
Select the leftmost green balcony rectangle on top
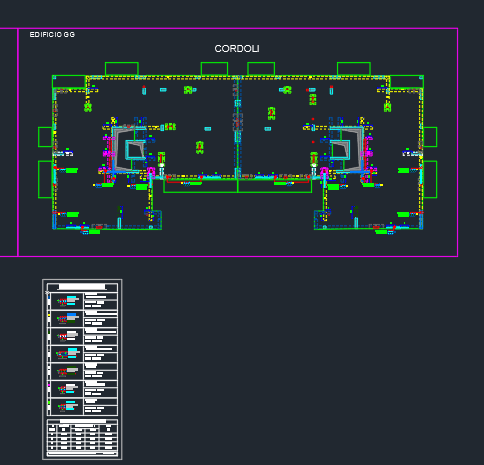122,69
